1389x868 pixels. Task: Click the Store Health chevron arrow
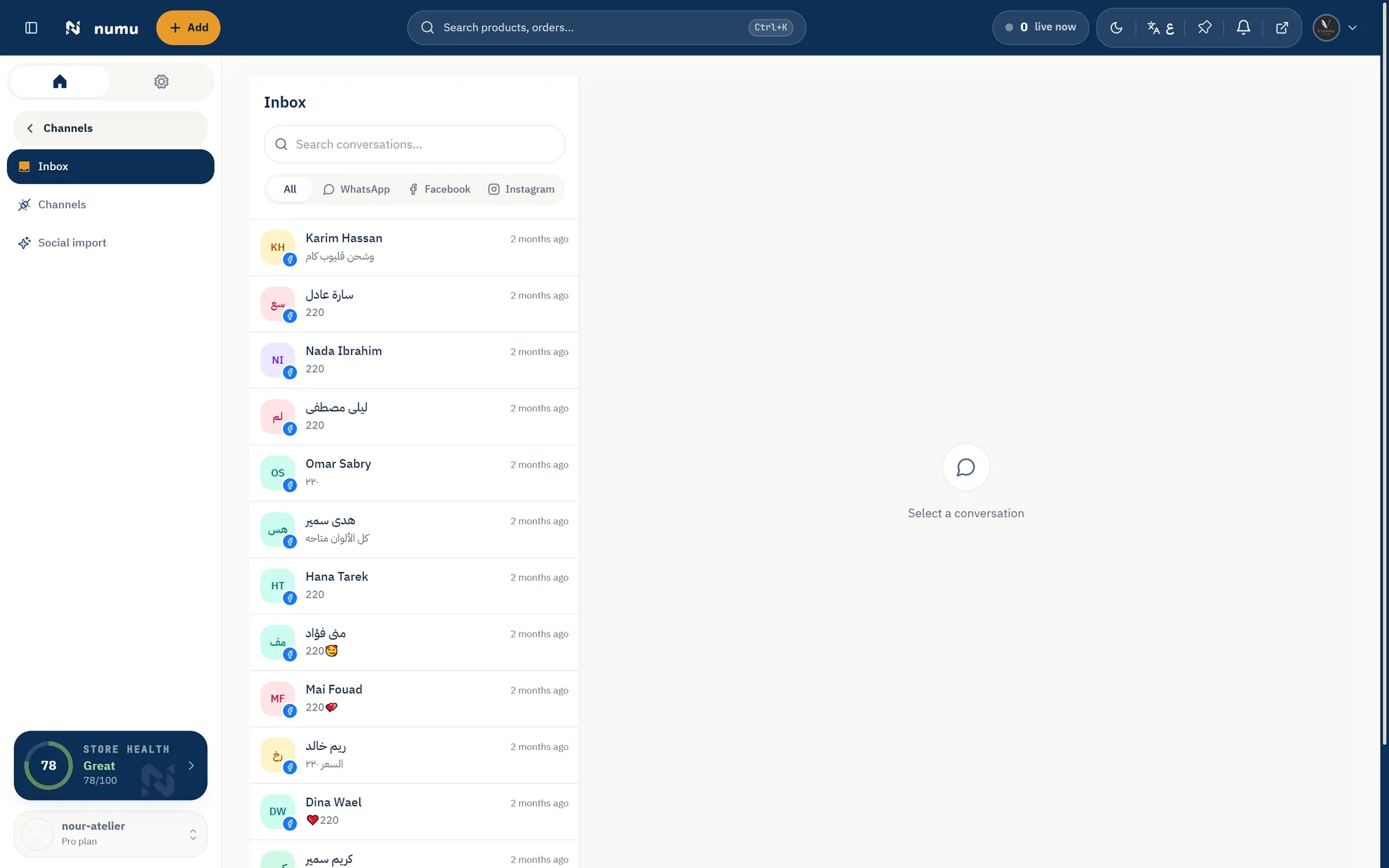[191, 765]
